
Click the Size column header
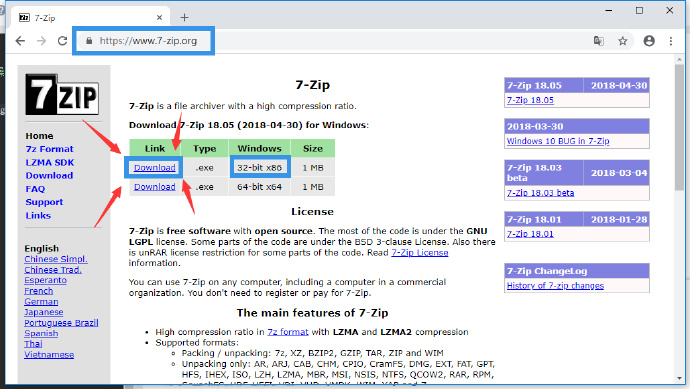pyautogui.click(x=313, y=148)
